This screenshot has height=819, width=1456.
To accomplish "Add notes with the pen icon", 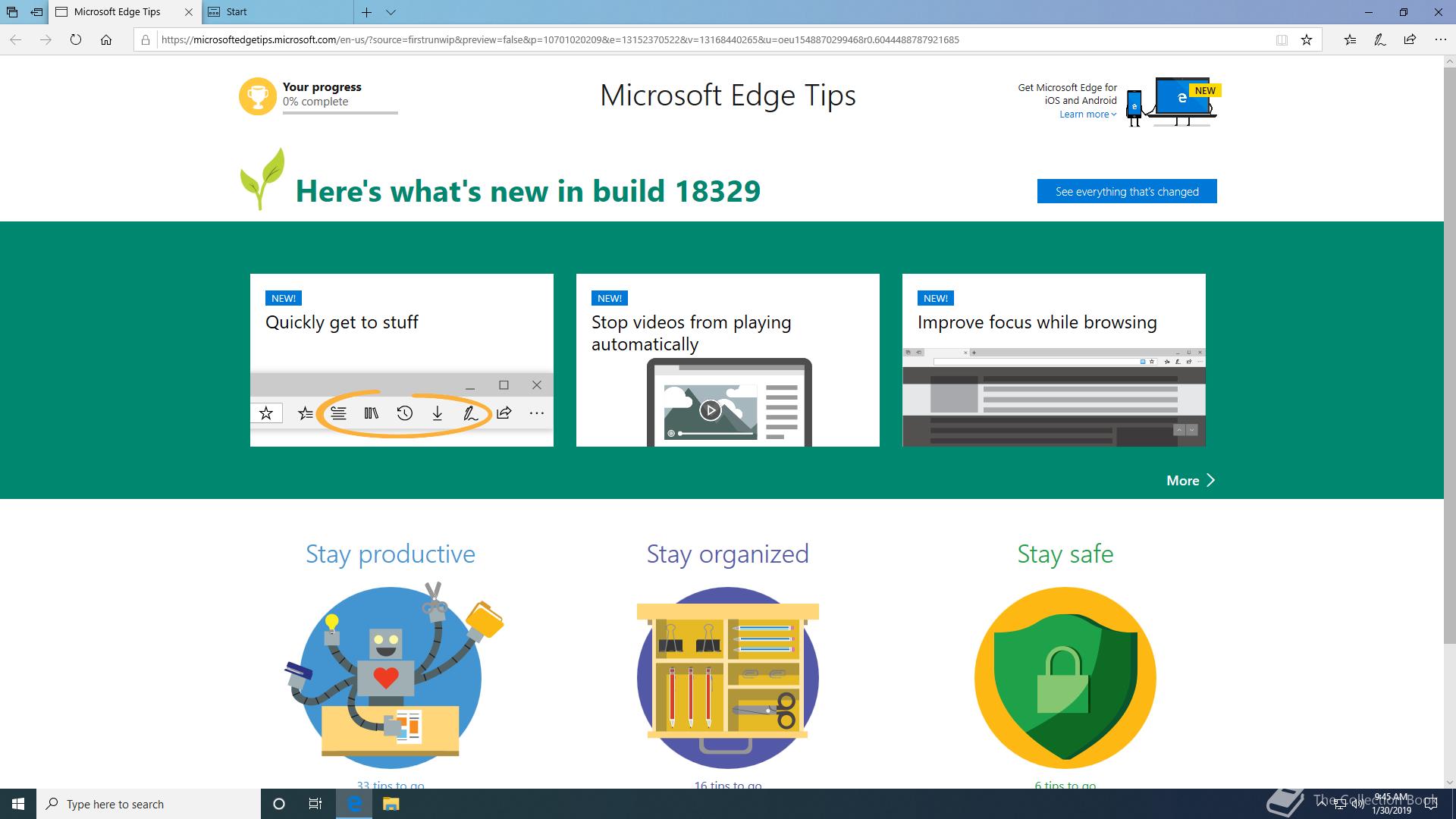I will (x=1380, y=40).
